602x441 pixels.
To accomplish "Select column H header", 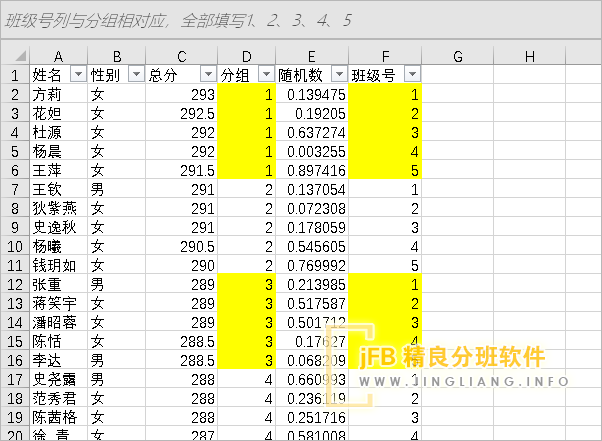I will click(530, 56).
